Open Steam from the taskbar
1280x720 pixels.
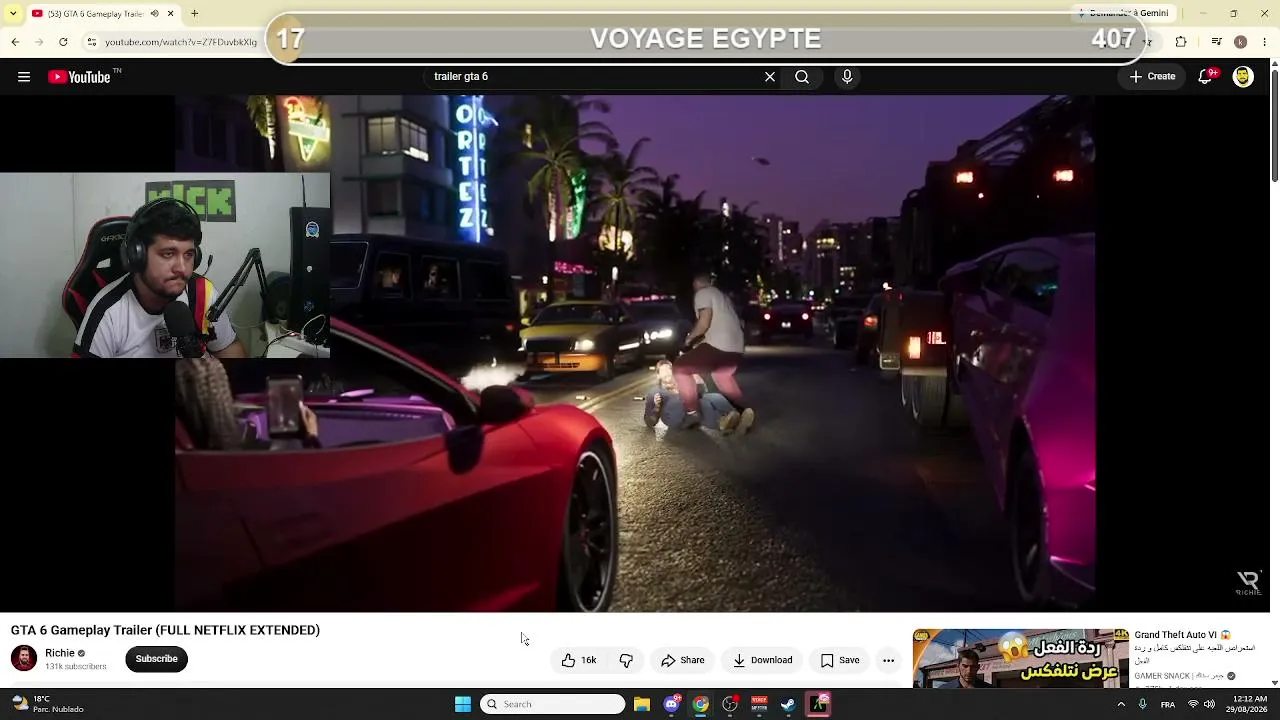point(788,704)
